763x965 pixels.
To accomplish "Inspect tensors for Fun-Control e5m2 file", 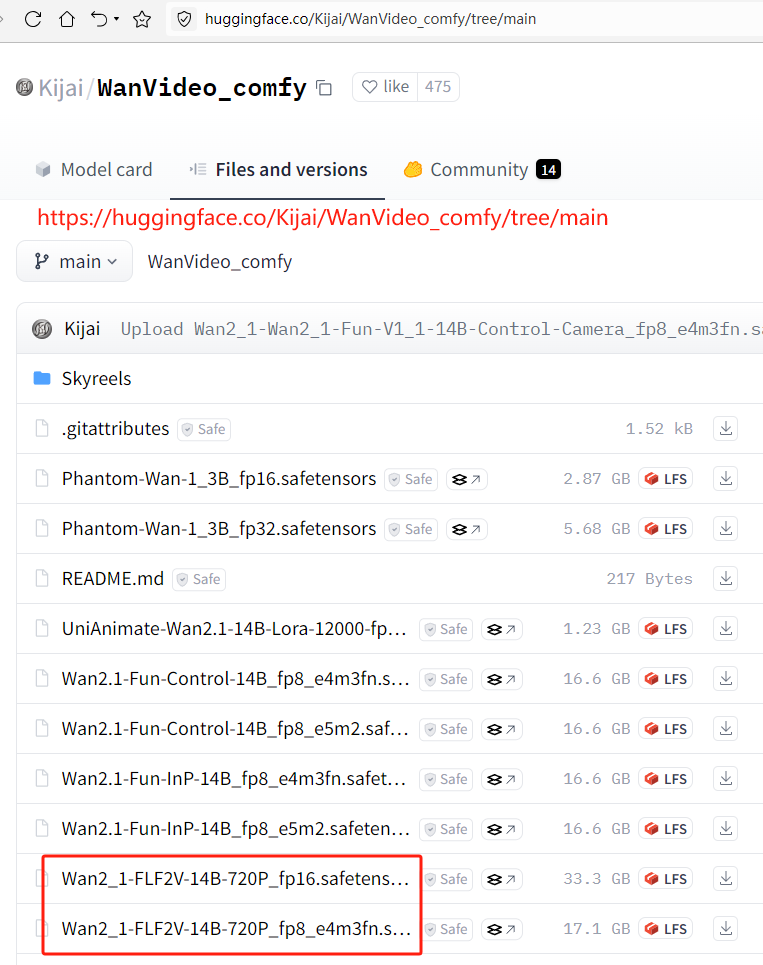I will coord(501,729).
